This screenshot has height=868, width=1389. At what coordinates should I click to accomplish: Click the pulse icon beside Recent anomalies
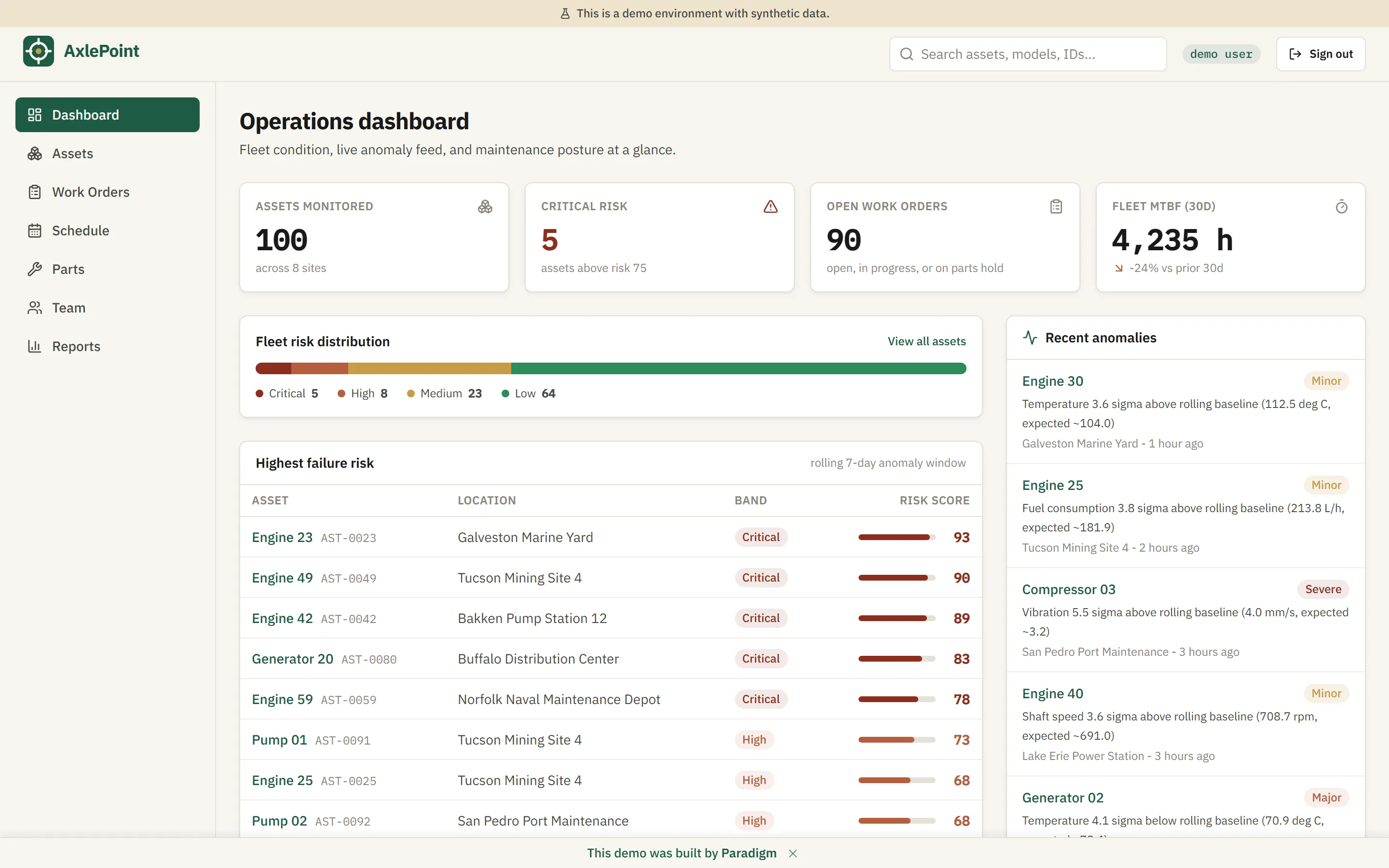coord(1030,338)
